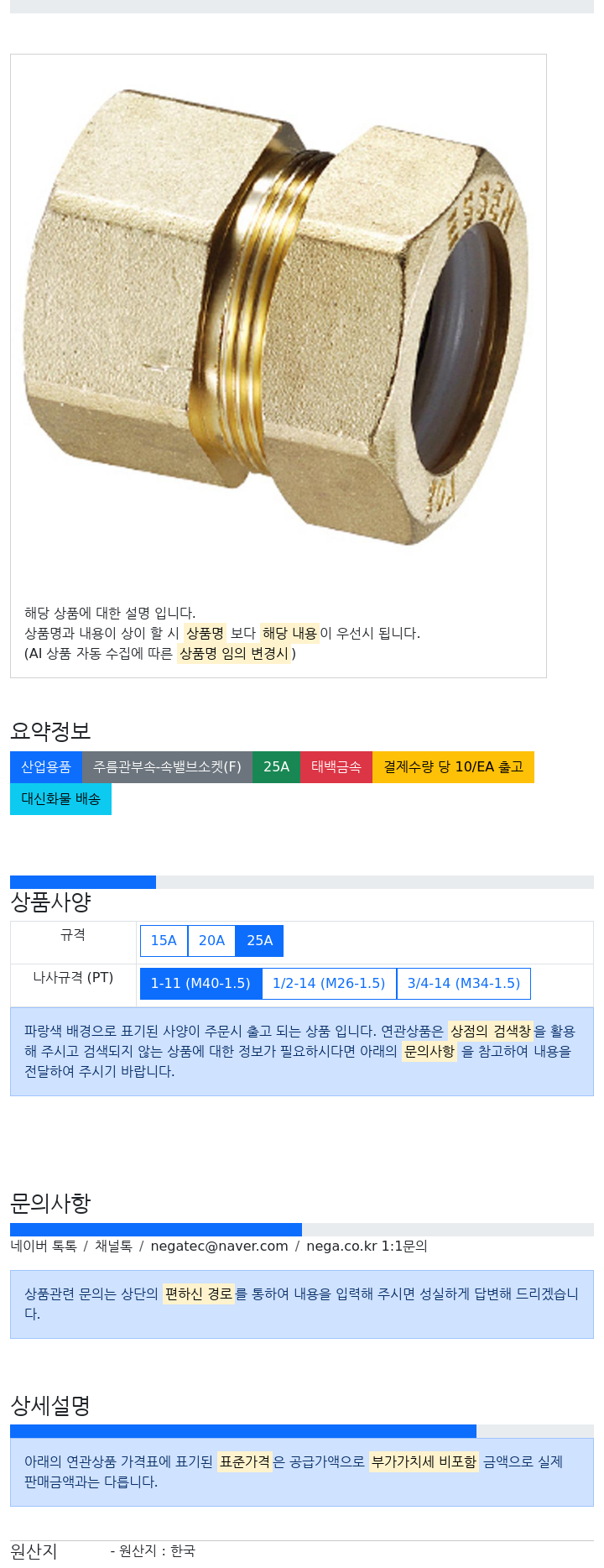This screenshot has height=1568, width=604.
Task: Click the green 25A summary tag
Action: (276, 767)
